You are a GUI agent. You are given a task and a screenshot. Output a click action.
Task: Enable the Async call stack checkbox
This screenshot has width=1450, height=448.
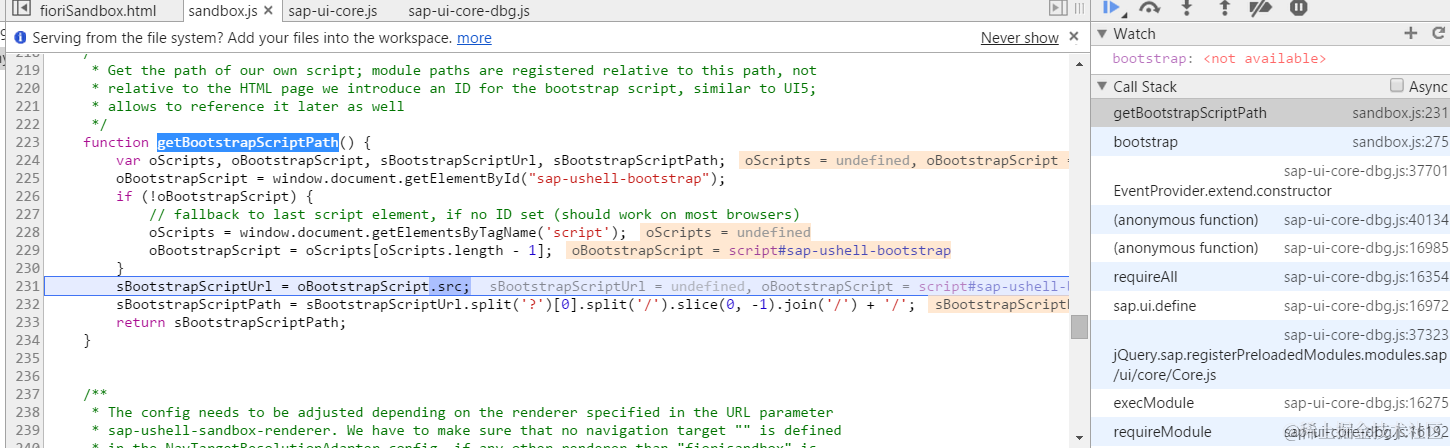pyautogui.click(x=1397, y=86)
